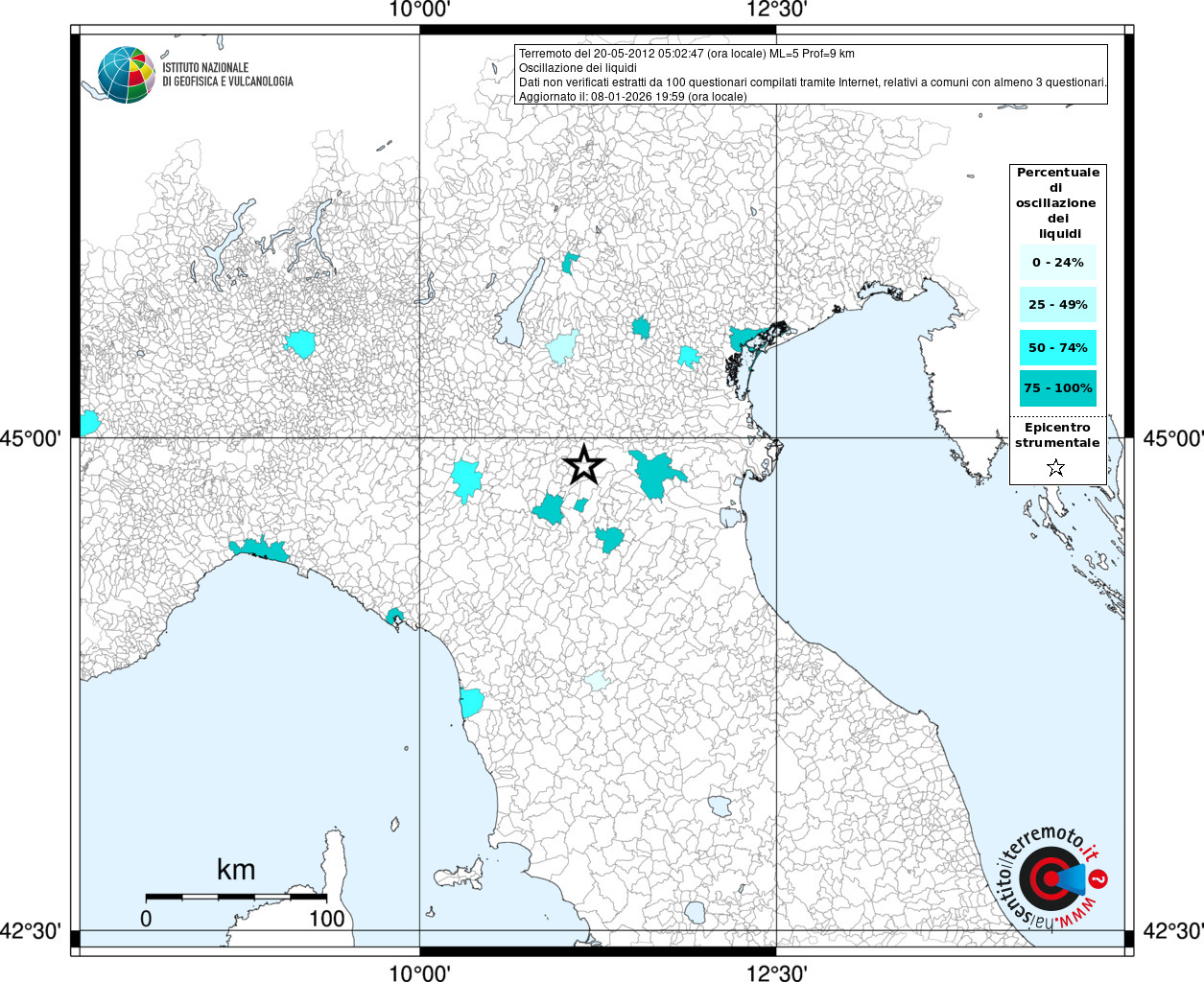Click the 'Terremoto del 20-05-2012' header line
Screen dimensions: 1204x982
(687, 54)
